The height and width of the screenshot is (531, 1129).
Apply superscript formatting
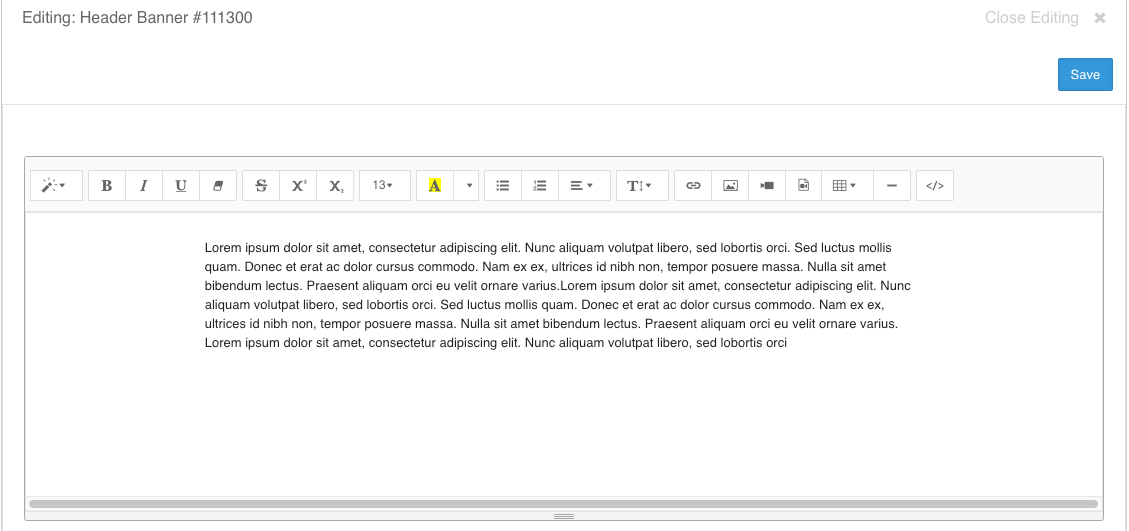pos(299,186)
